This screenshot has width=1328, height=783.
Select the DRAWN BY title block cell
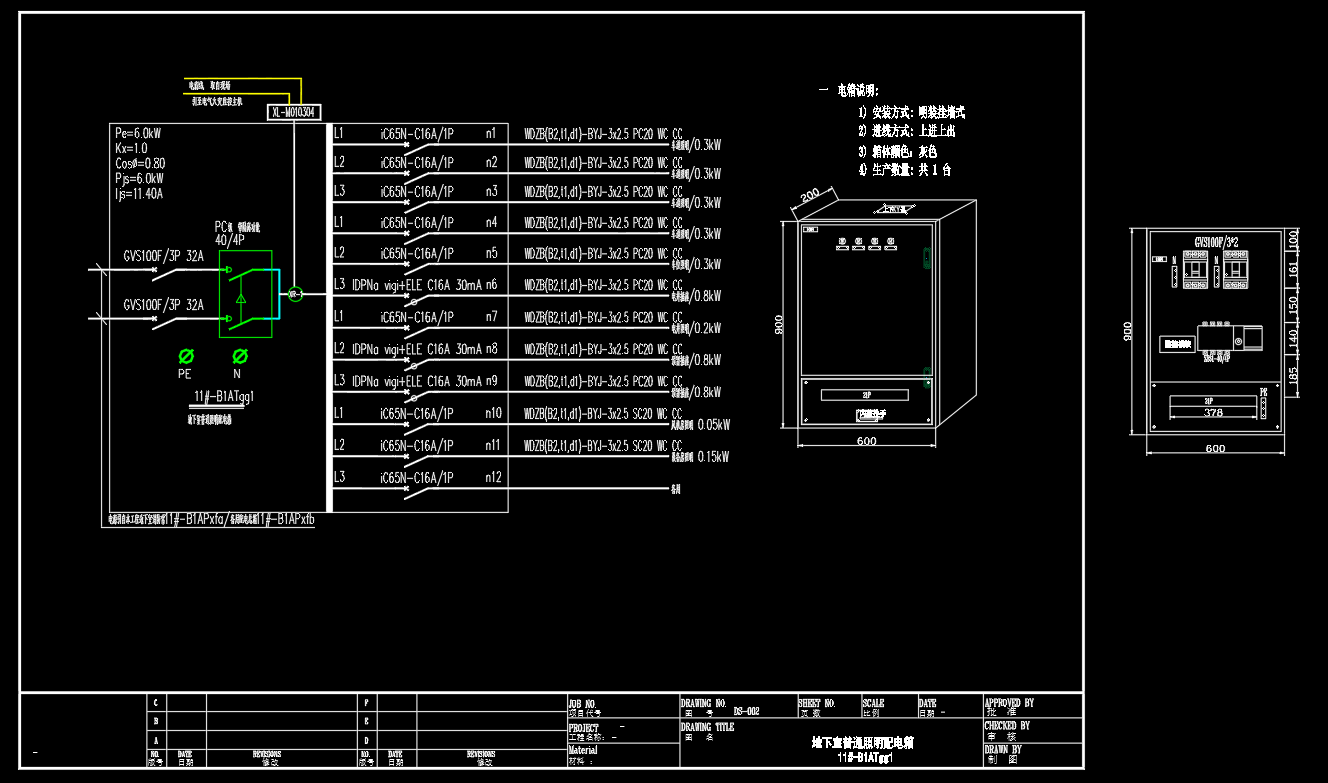(1033, 755)
